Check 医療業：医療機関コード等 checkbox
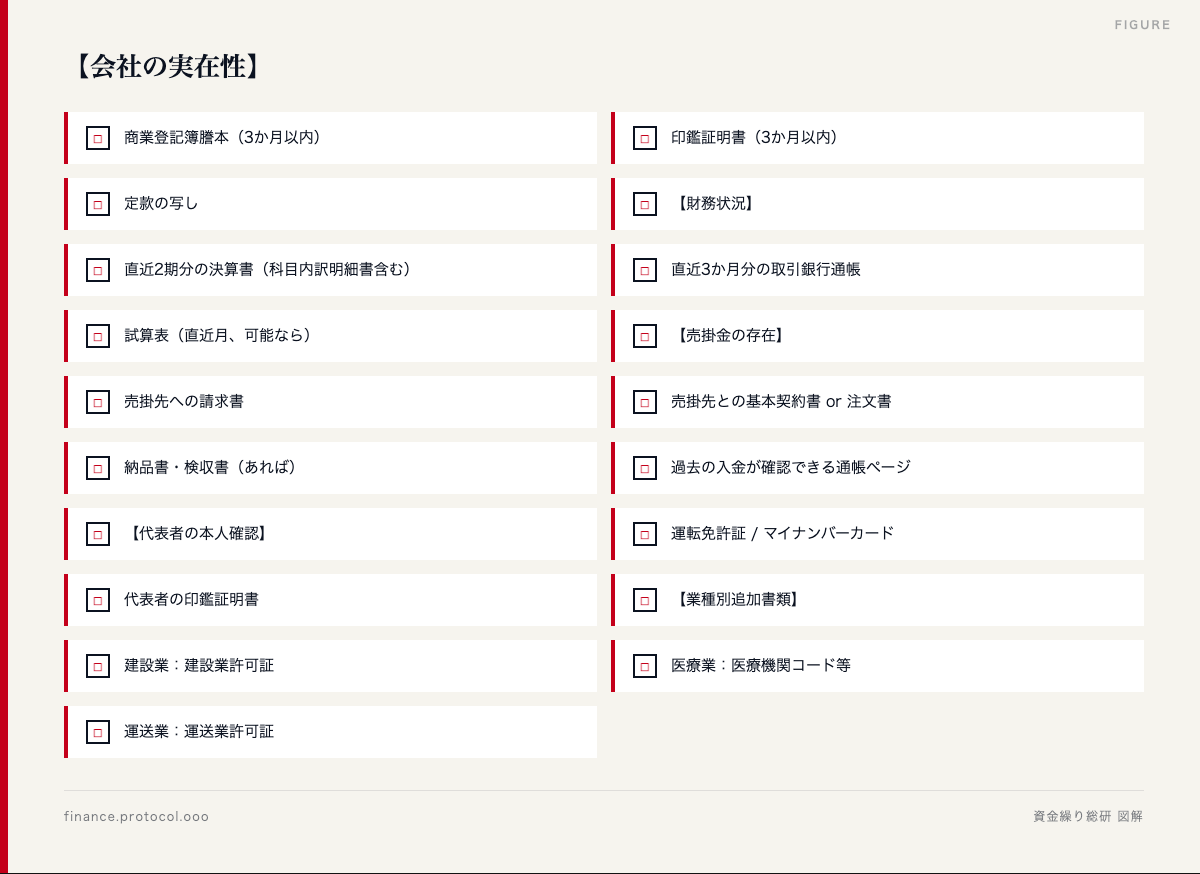The image size is (1200, 874). click(644, 666)
